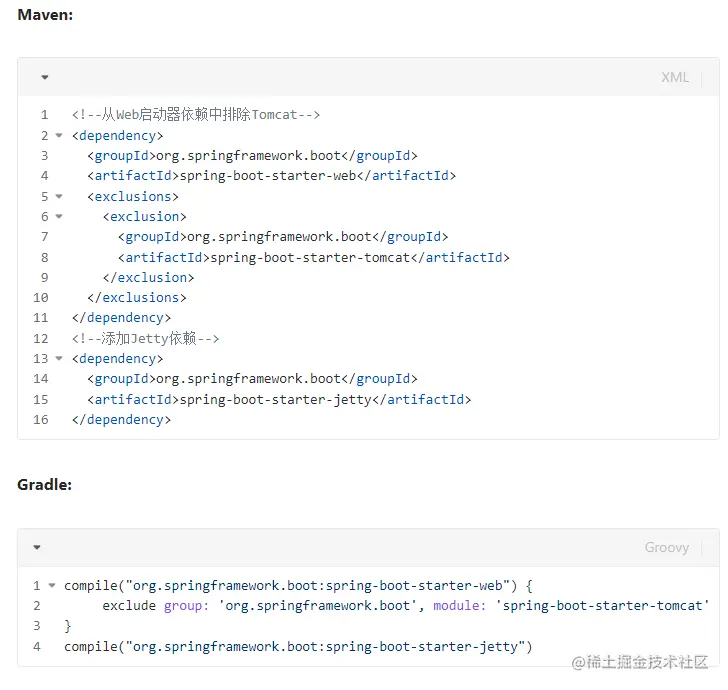Fold the dependency tag on line 13

pyautogui.click(x=59, y=358)
